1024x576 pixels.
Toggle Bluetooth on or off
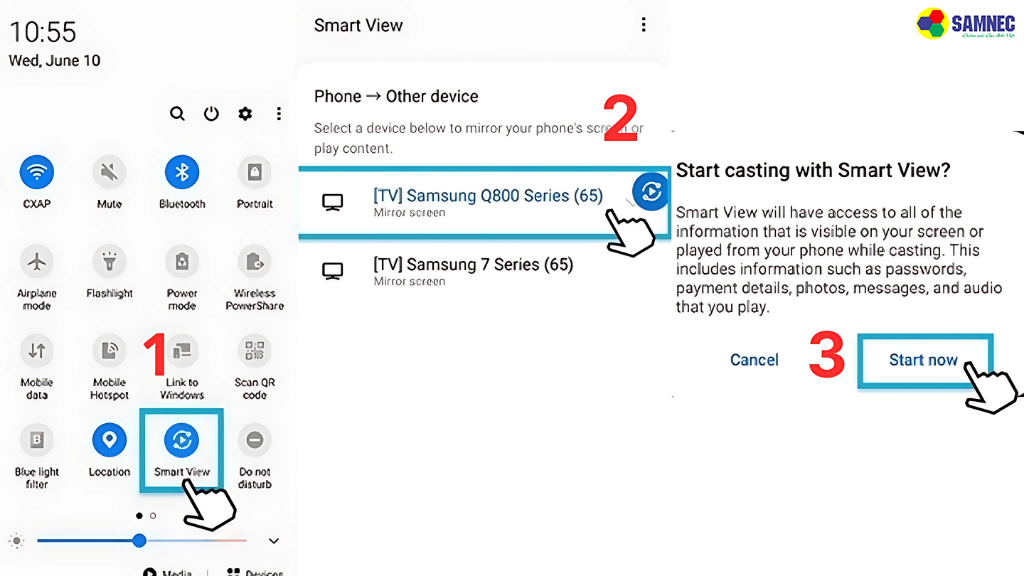[x=182, y=173]
